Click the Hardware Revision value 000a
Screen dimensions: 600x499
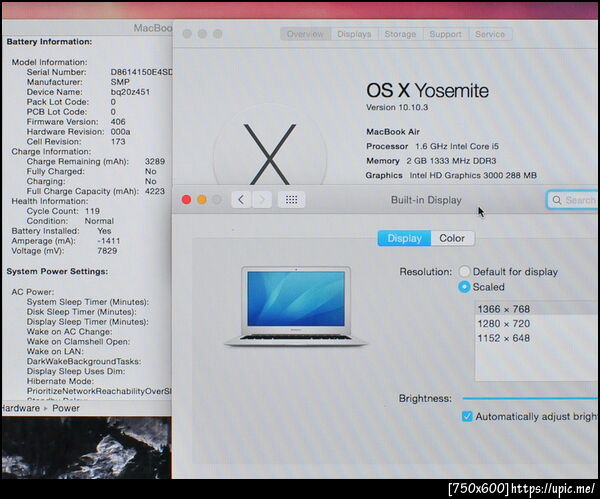tap(121, 132)
